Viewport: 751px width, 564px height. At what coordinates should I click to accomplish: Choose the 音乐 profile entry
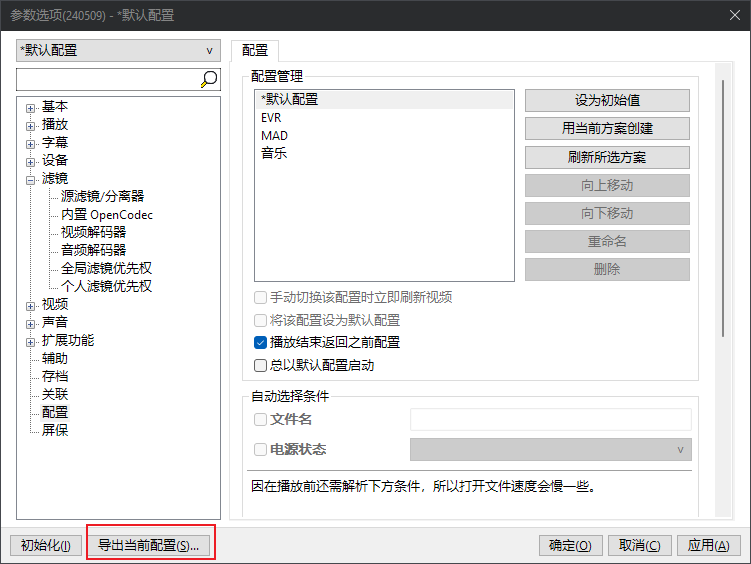tap(274, 153)
